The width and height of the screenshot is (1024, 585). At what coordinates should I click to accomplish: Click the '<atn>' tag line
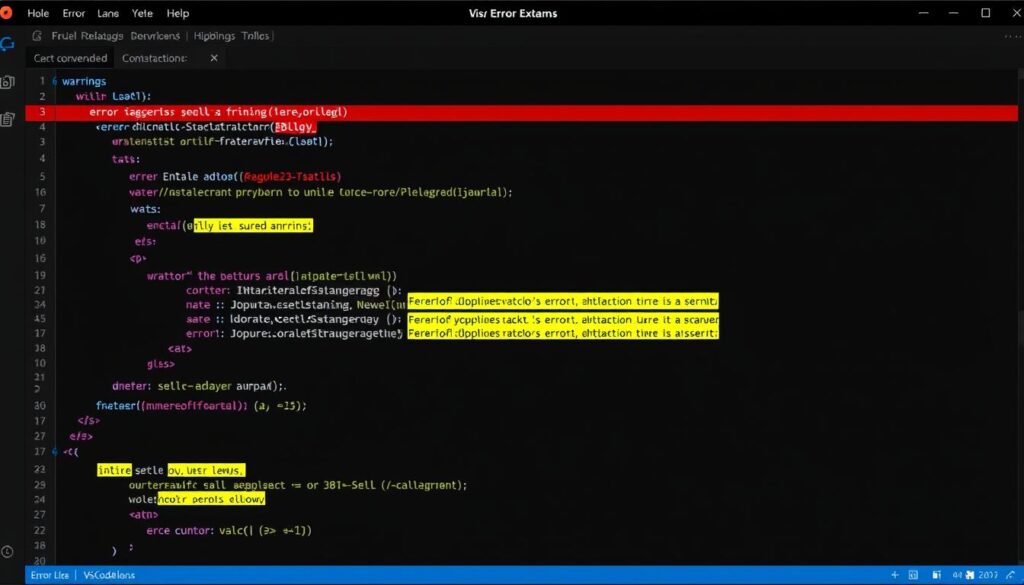144,515
